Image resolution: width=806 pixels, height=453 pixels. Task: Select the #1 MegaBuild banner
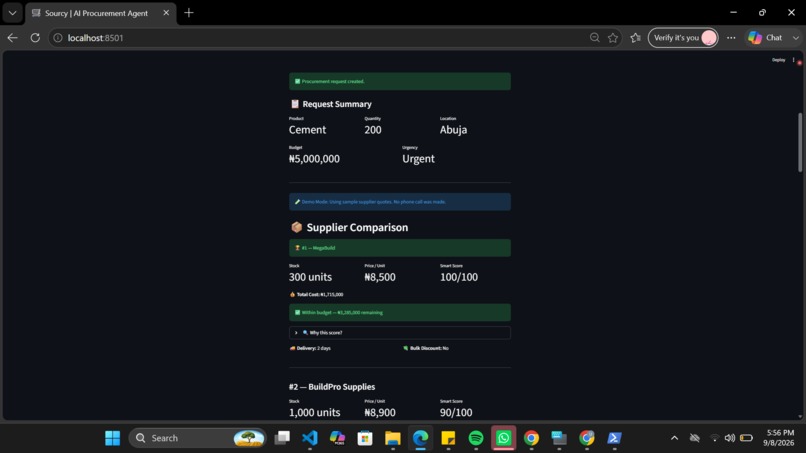400,248
